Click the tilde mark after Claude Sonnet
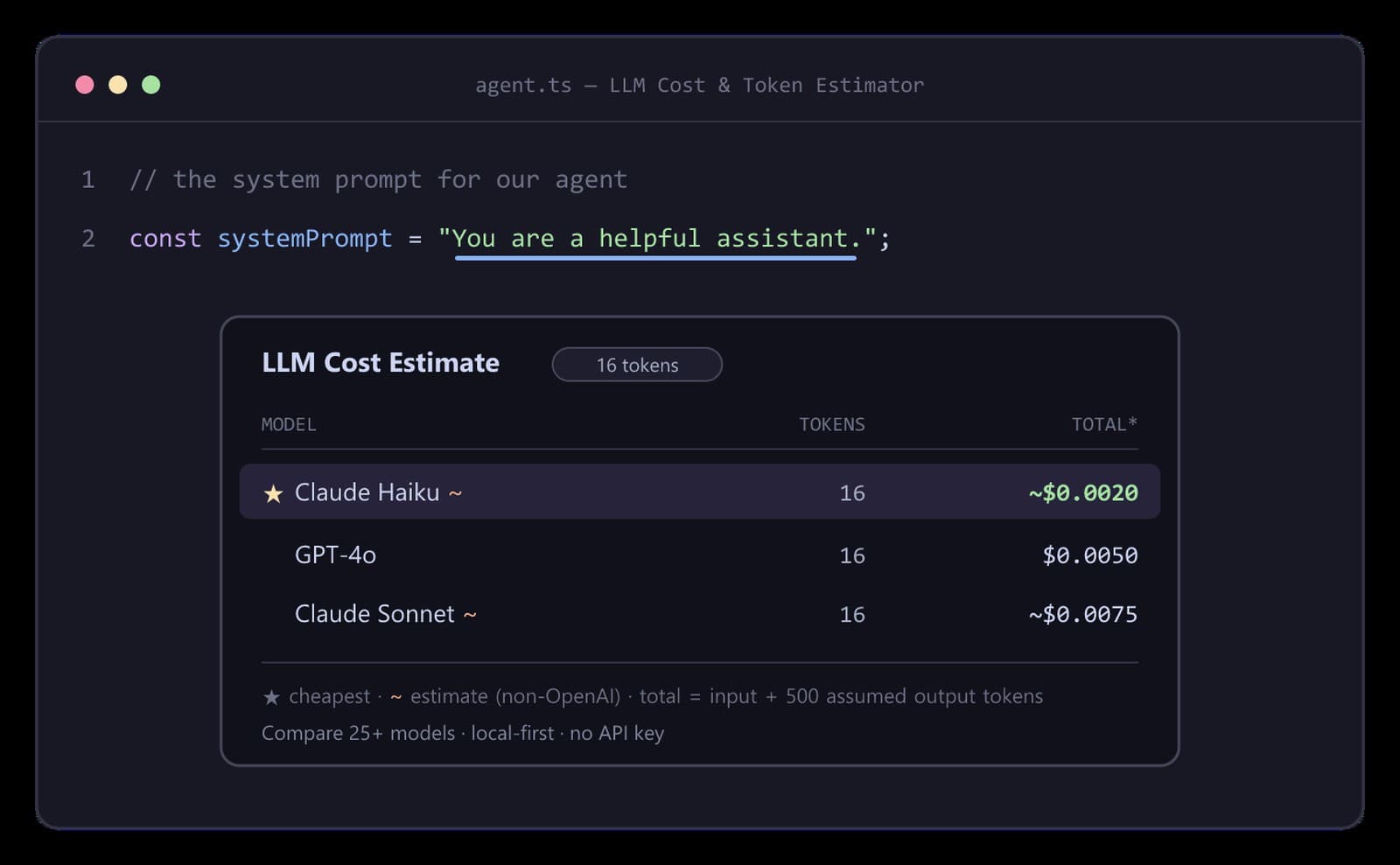Viewport: 1400px width, 865px height. click(470, 615)
